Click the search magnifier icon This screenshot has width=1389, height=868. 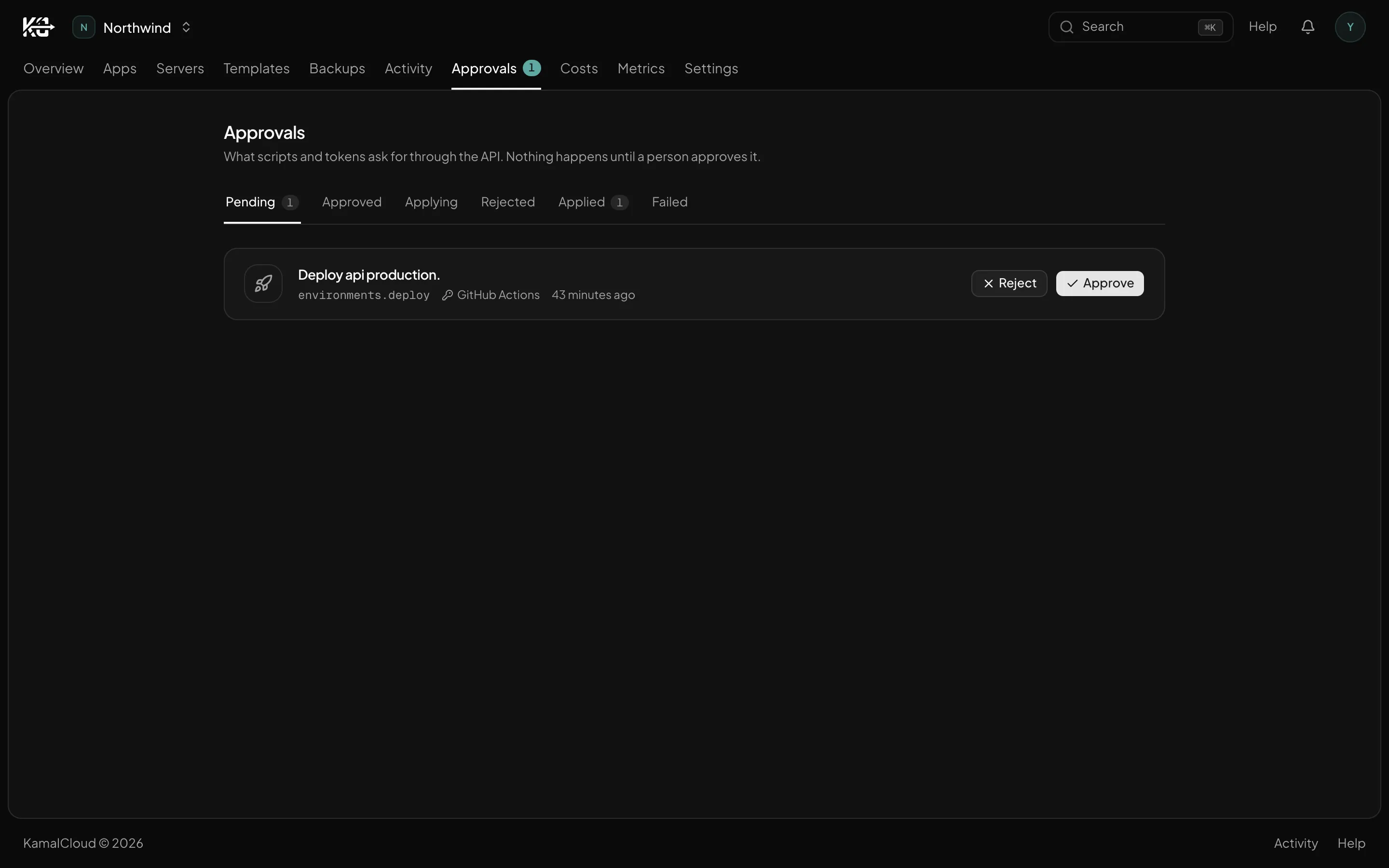(x=1066, y=27)
